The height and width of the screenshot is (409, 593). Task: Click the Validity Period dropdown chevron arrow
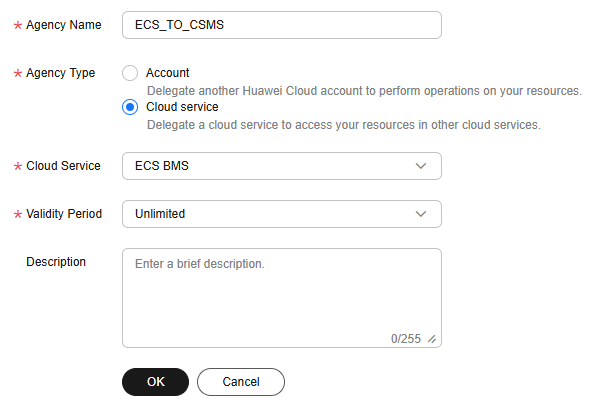click(x=421, y=214)
